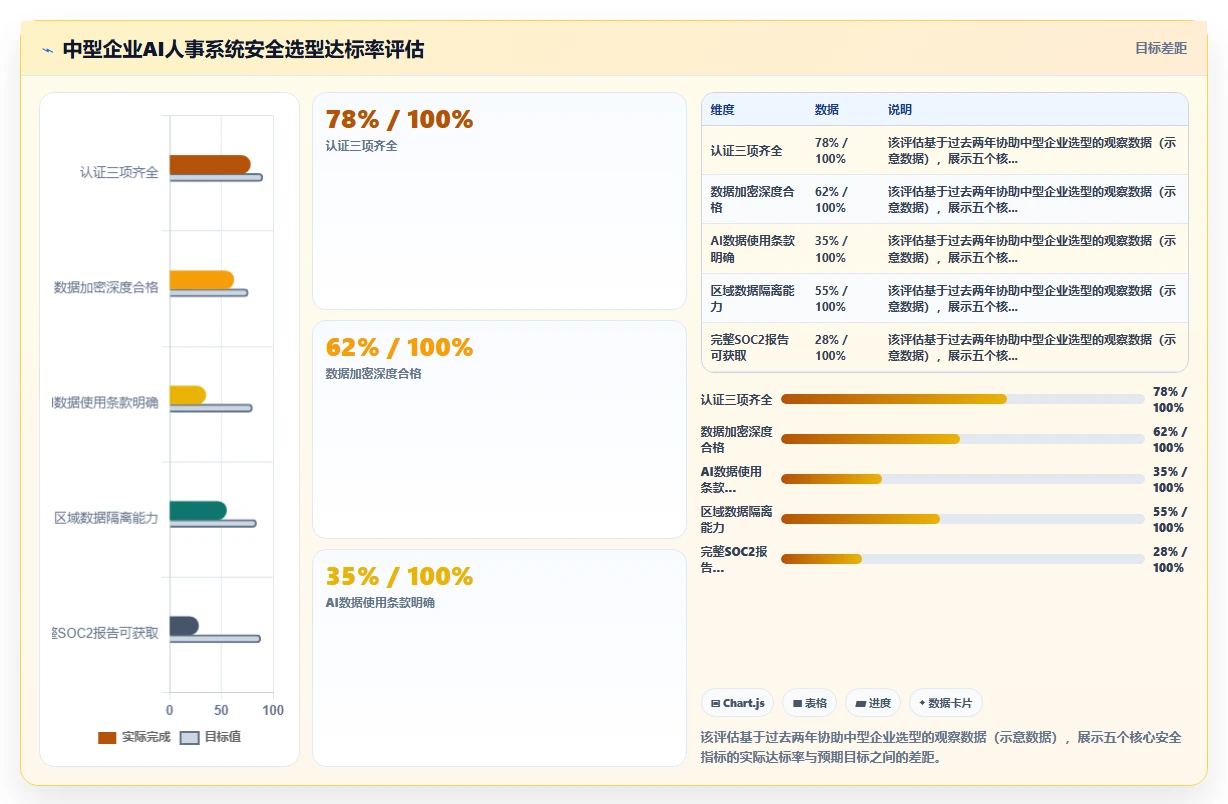Open the 35% / 100% AI数据使用条款明确 card
Screen dimensions: 1228x804
500,658
